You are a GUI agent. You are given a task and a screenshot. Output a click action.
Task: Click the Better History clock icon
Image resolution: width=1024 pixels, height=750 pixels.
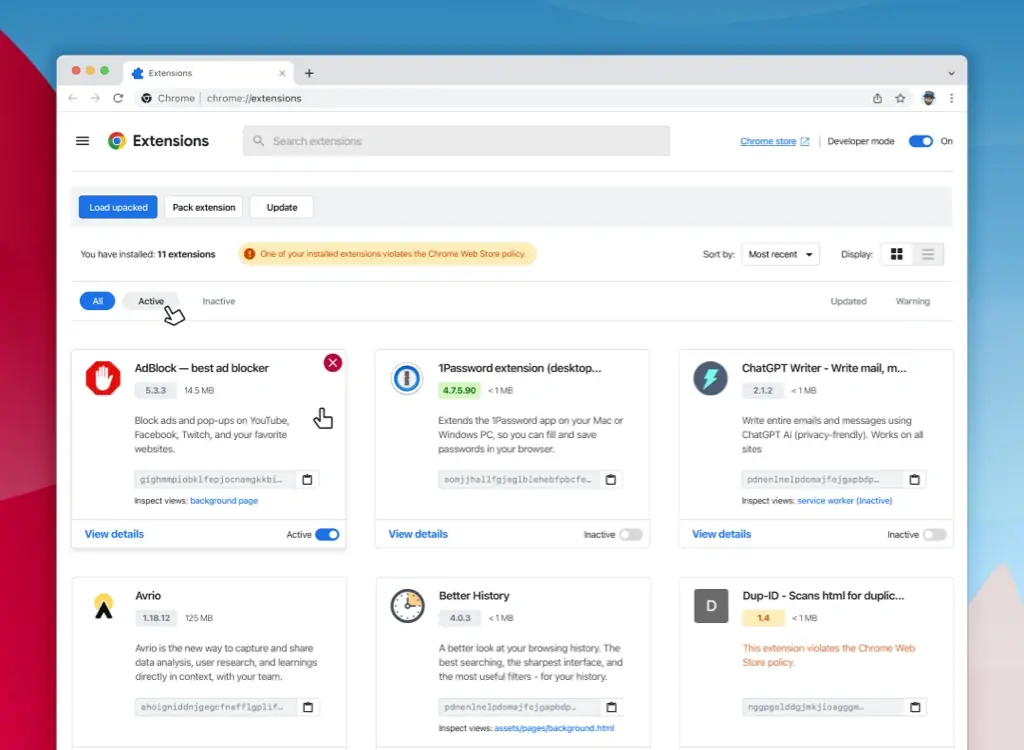406,606
